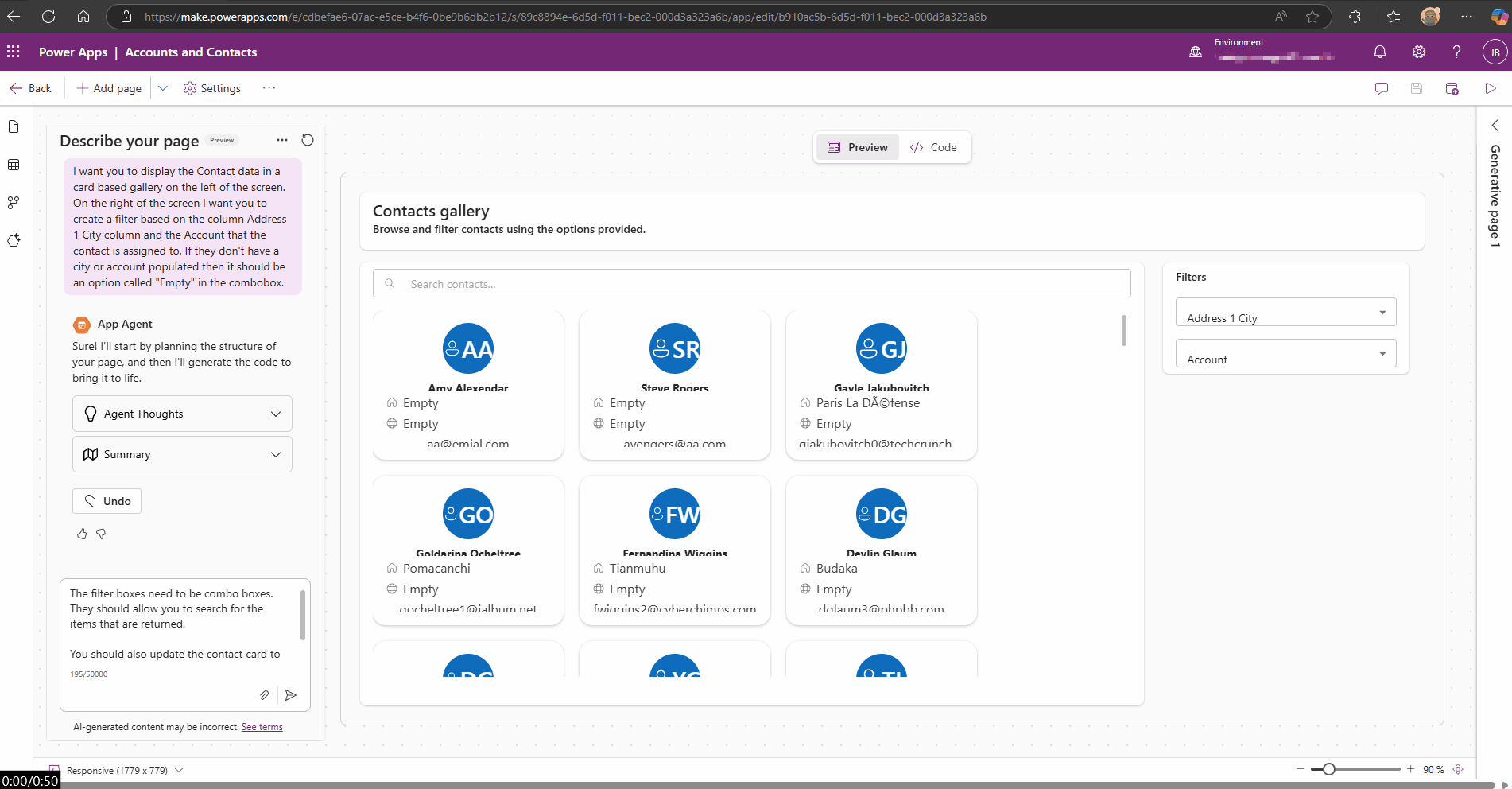This screenshot has width=1512, height=789.
Task: Open Power Apps settings gear in the header
Action: (1419, 52)
